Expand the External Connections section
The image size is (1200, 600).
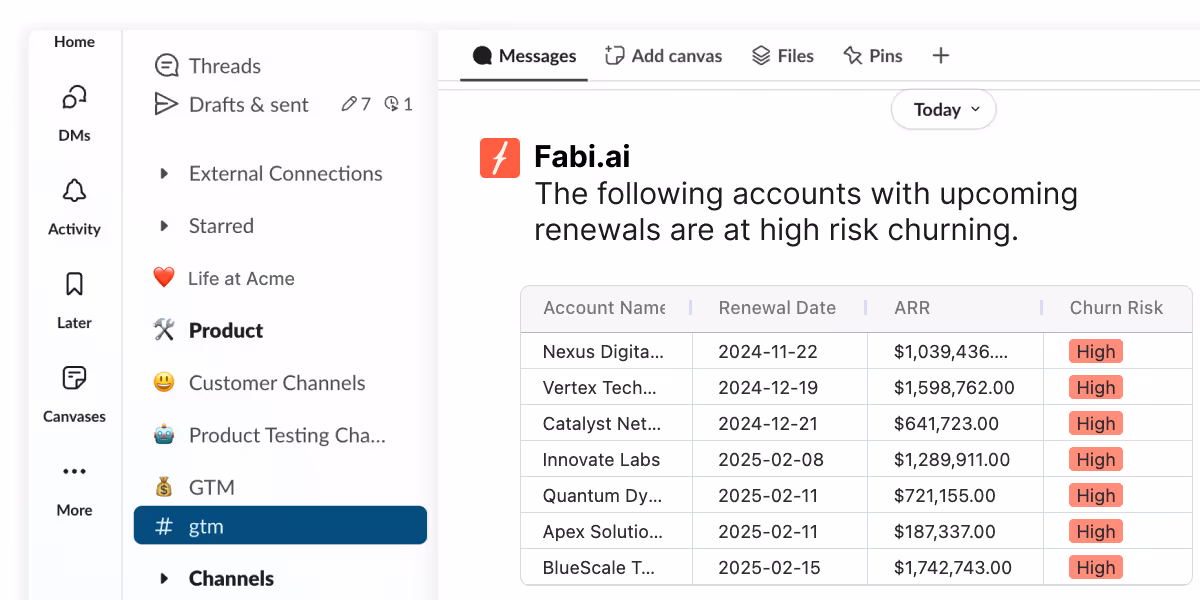click(x=164, y=174)
